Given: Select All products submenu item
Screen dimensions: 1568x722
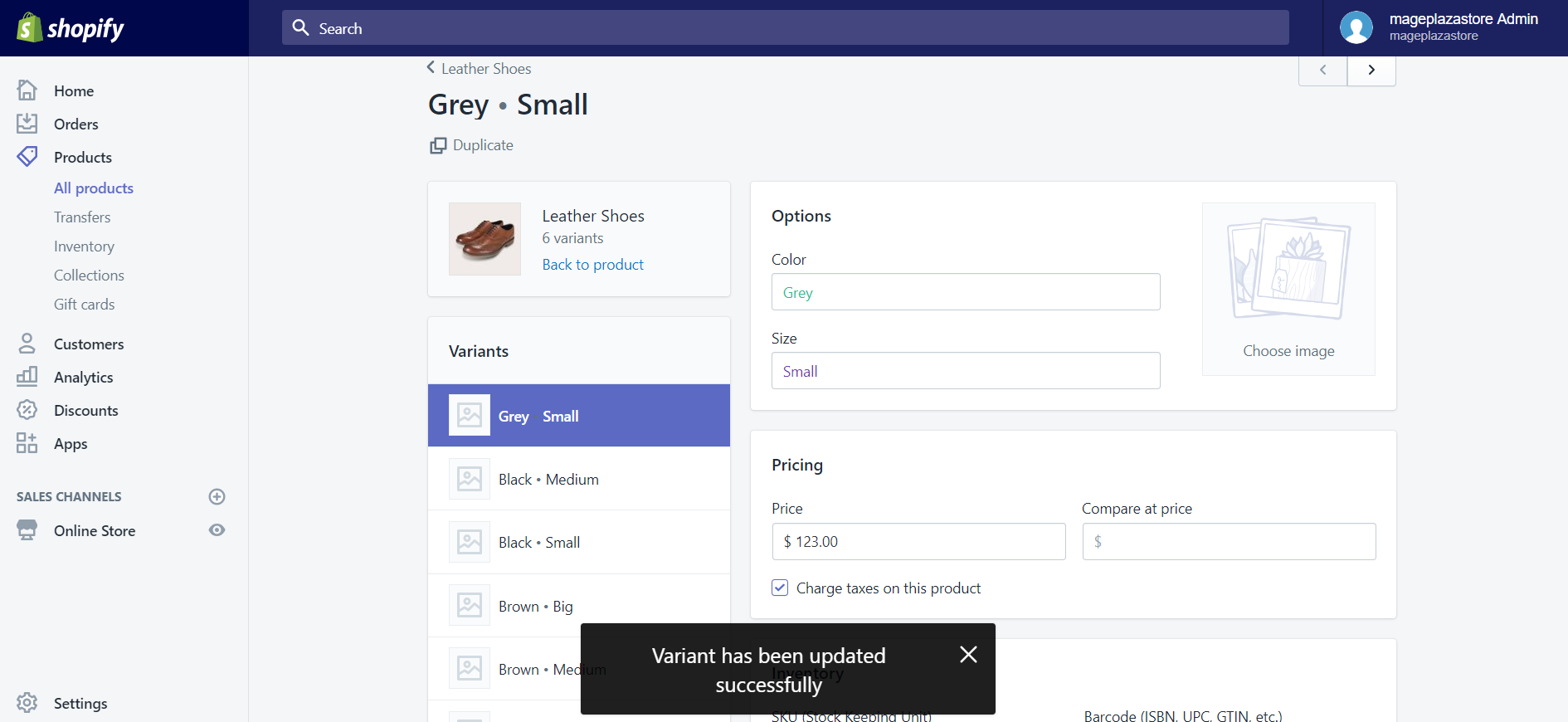Looking at the screenshot, I should point(94,188).
